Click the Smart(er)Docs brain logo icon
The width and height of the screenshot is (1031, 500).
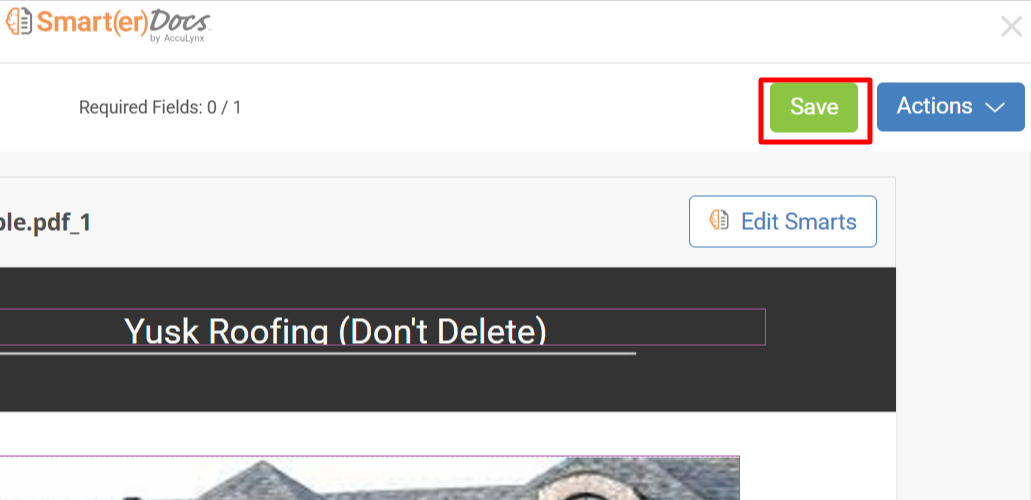point(18,22)
